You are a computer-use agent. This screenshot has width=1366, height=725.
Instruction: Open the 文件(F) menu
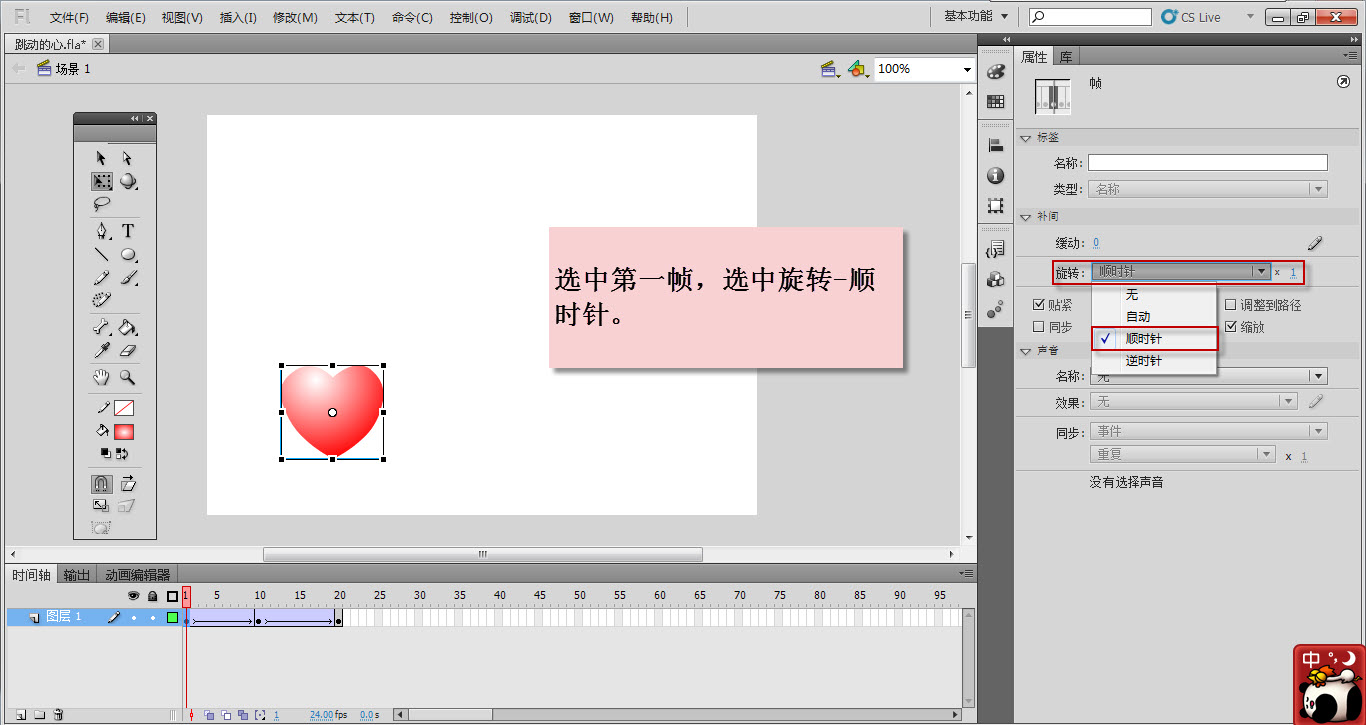(x=69, y=17)
